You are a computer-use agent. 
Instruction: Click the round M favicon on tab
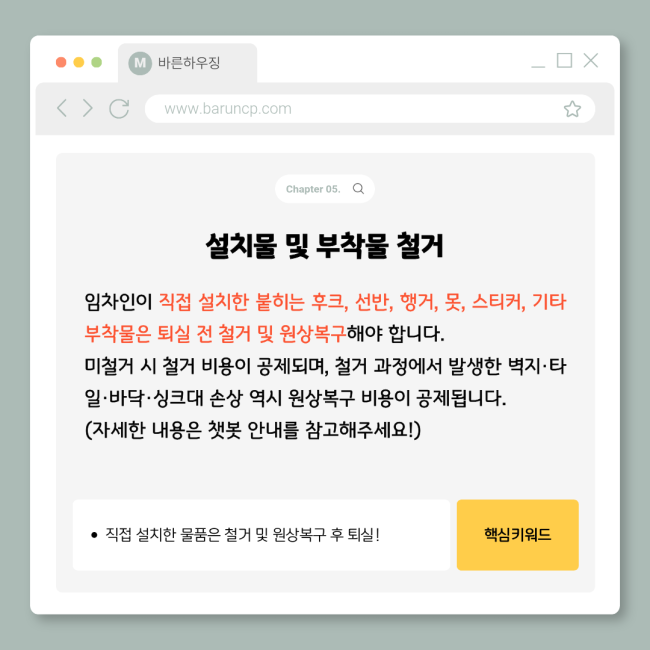click(x=140, y=63)
